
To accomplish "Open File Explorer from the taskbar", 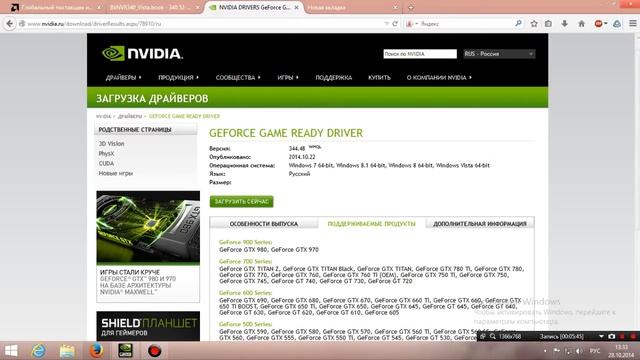I will tap(67, 351).
